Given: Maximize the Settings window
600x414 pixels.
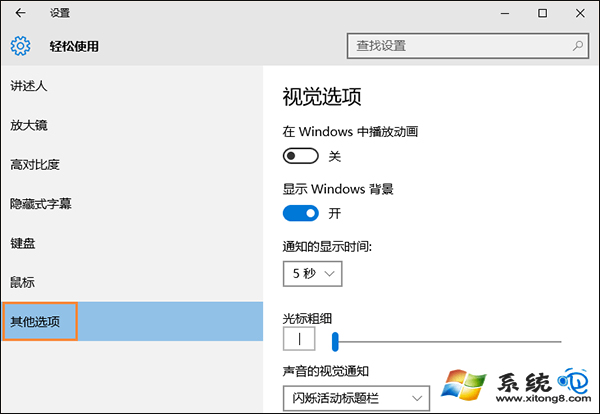Looking at the screenshot, I should click(x=542, y=13).
